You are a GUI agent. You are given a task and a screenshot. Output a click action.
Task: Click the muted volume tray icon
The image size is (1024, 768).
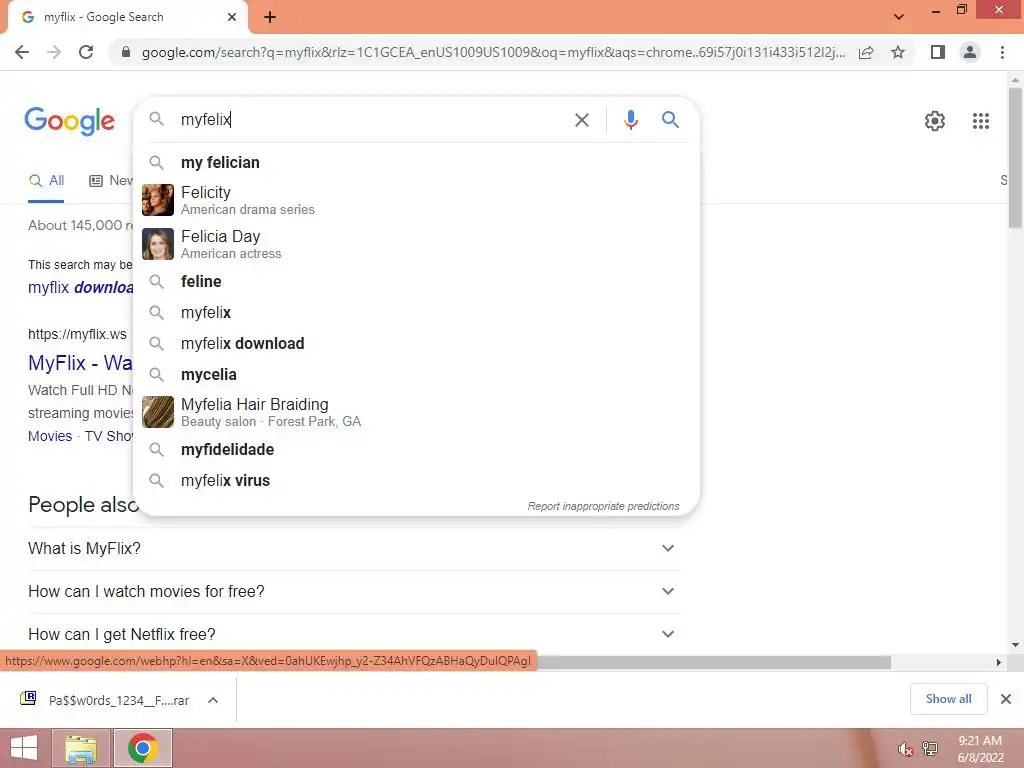pos(905,749)
